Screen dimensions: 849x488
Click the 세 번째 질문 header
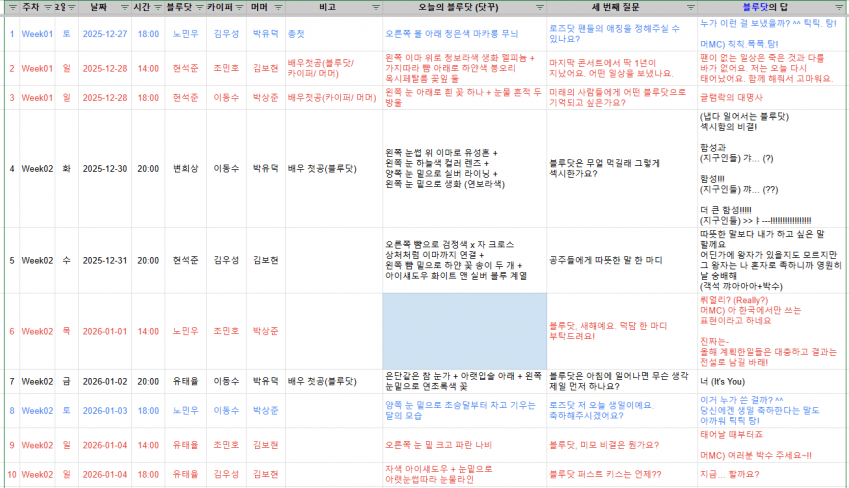point(616,8)
